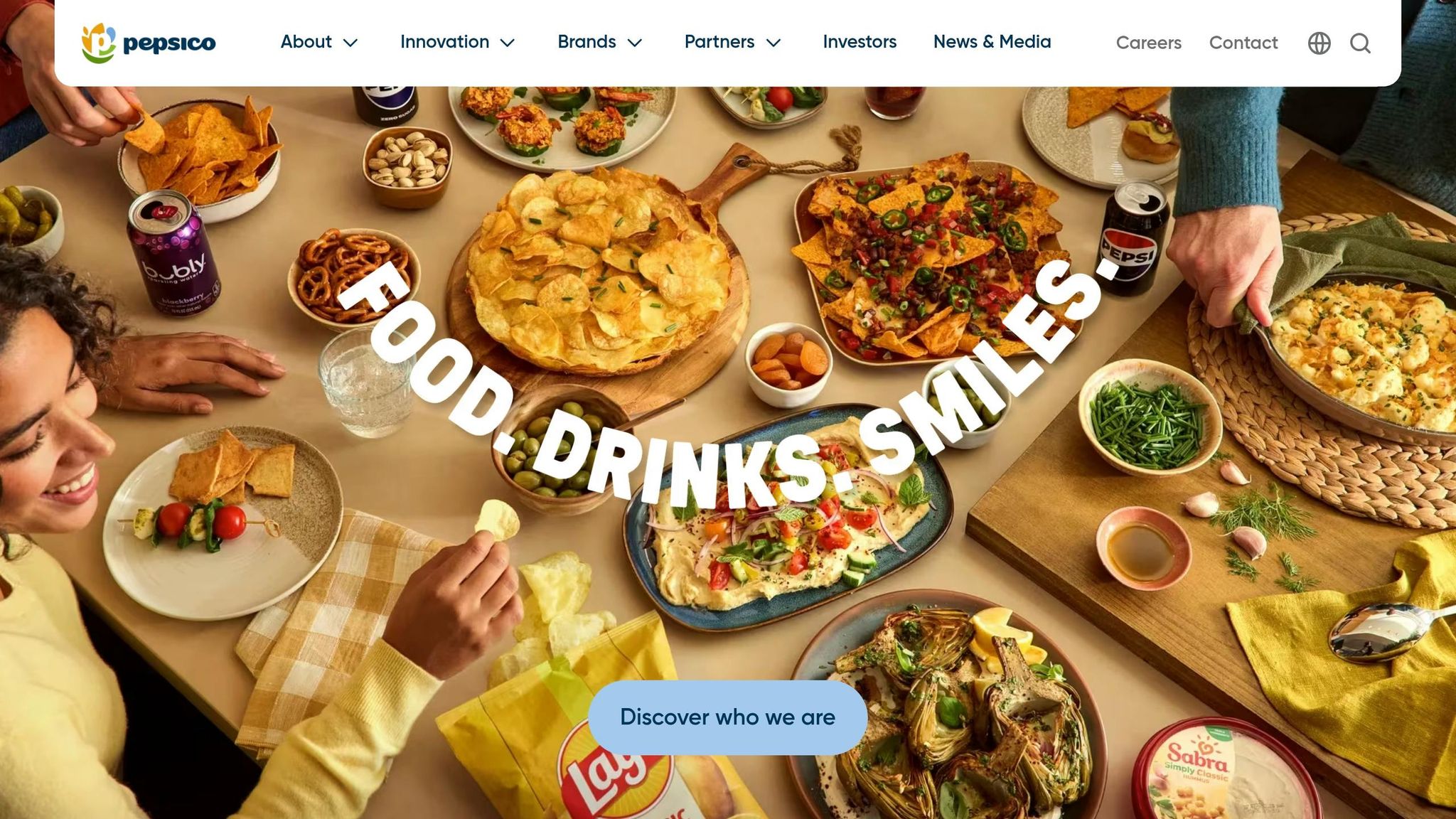Visit the Careers link
1456x819 pixels.
(x=1148, y=43)
